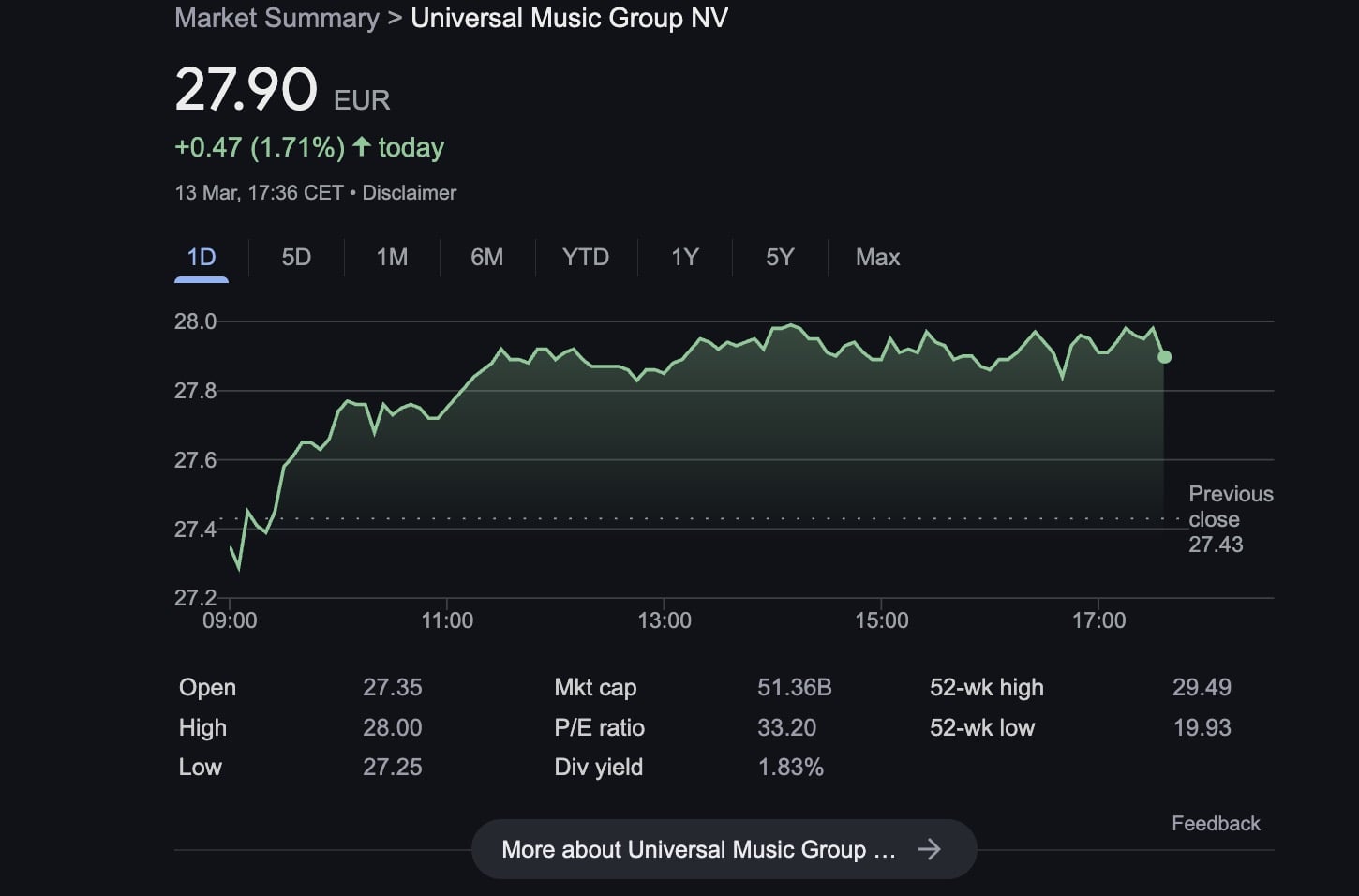Click the Previous close 27.43 label
The height and width of the screenshot is (896, 1359).
click(x=1230, y=519)
